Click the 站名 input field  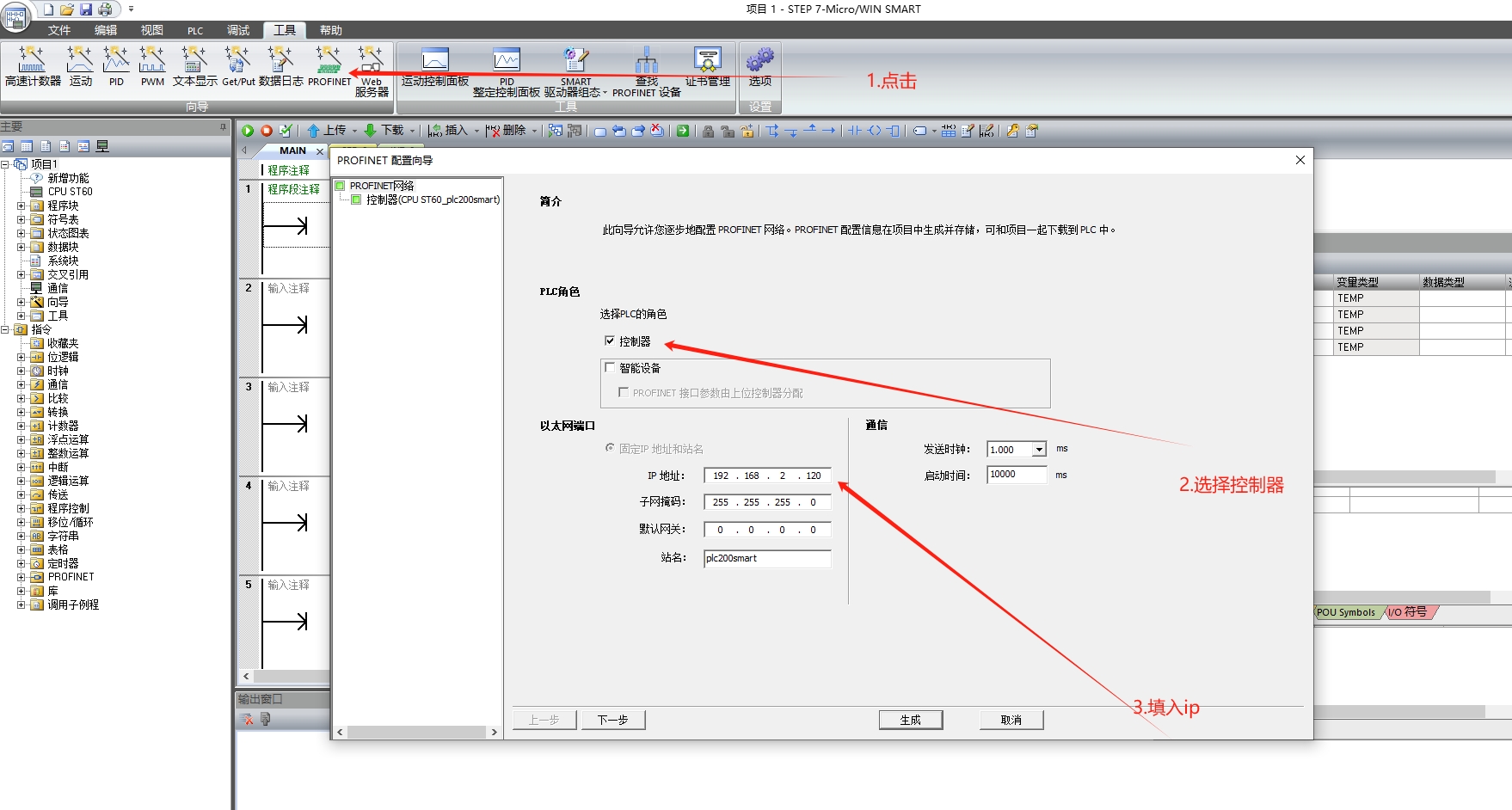(x=766, y=559)
